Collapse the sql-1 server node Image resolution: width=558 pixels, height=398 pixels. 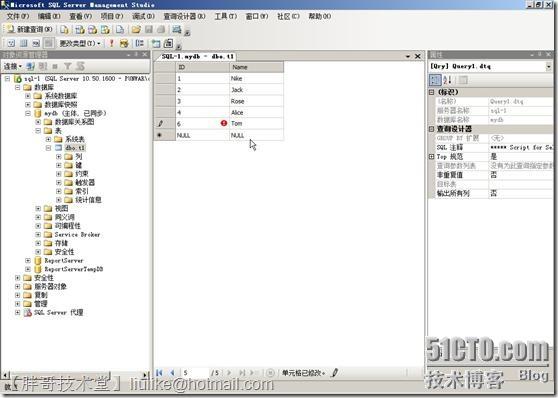tap(7, 78)
